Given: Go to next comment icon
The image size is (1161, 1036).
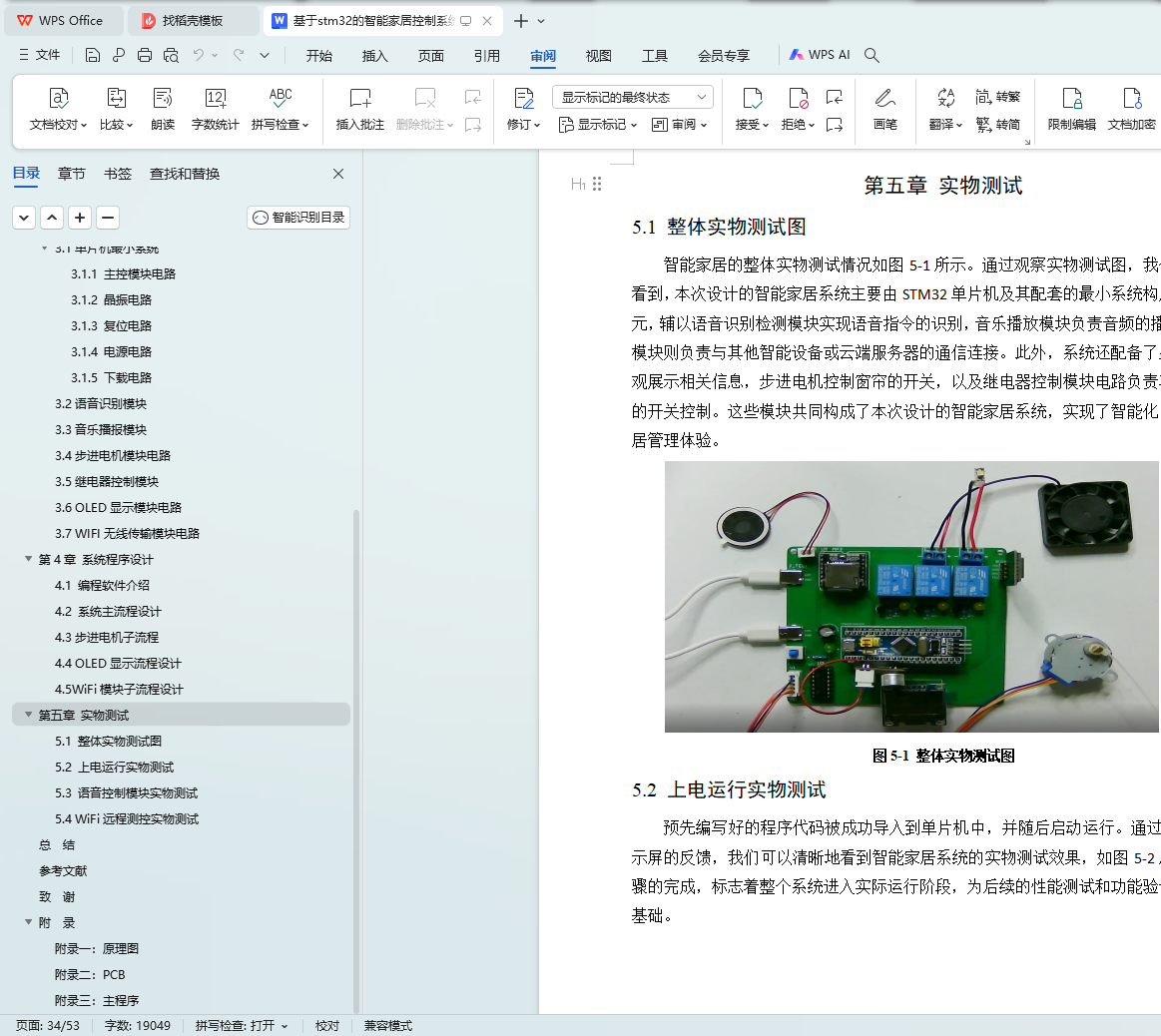Looking at the screenshot, I should point(472,125).
